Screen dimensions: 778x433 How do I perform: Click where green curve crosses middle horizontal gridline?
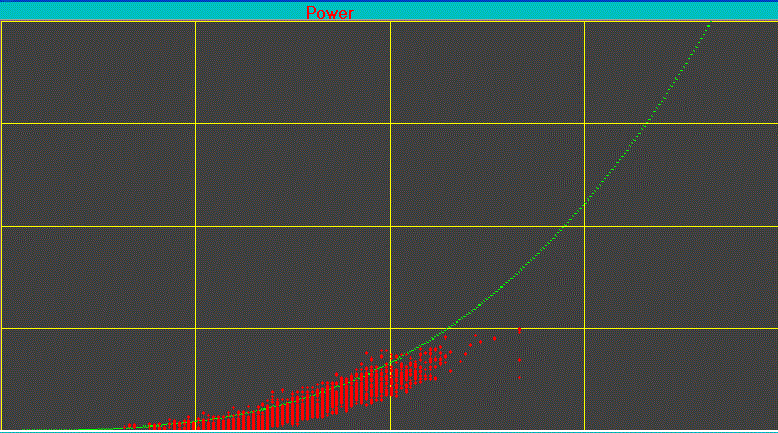pos(566,227)
